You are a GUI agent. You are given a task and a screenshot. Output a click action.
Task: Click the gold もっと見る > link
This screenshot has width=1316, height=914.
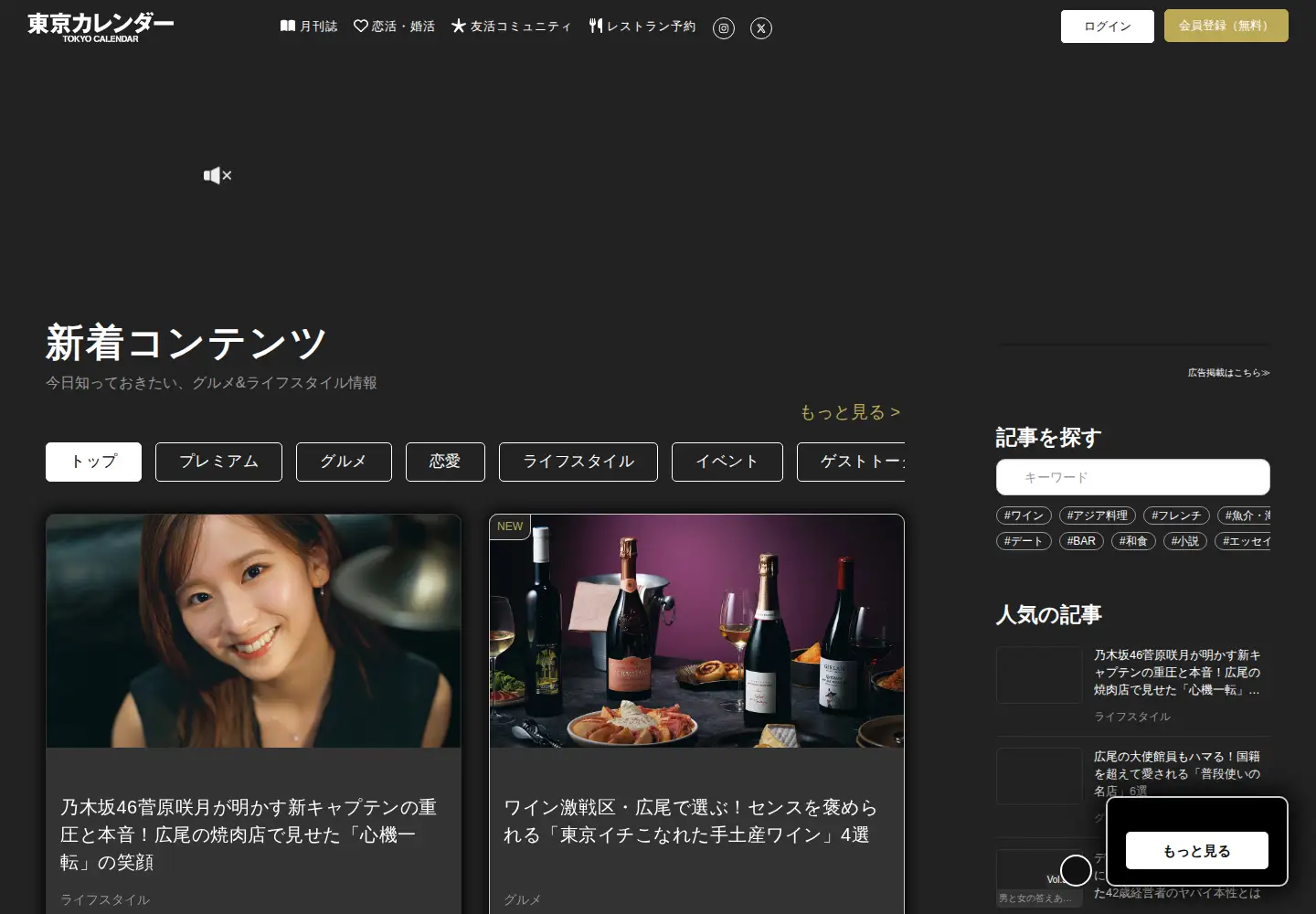pos(850,412)
